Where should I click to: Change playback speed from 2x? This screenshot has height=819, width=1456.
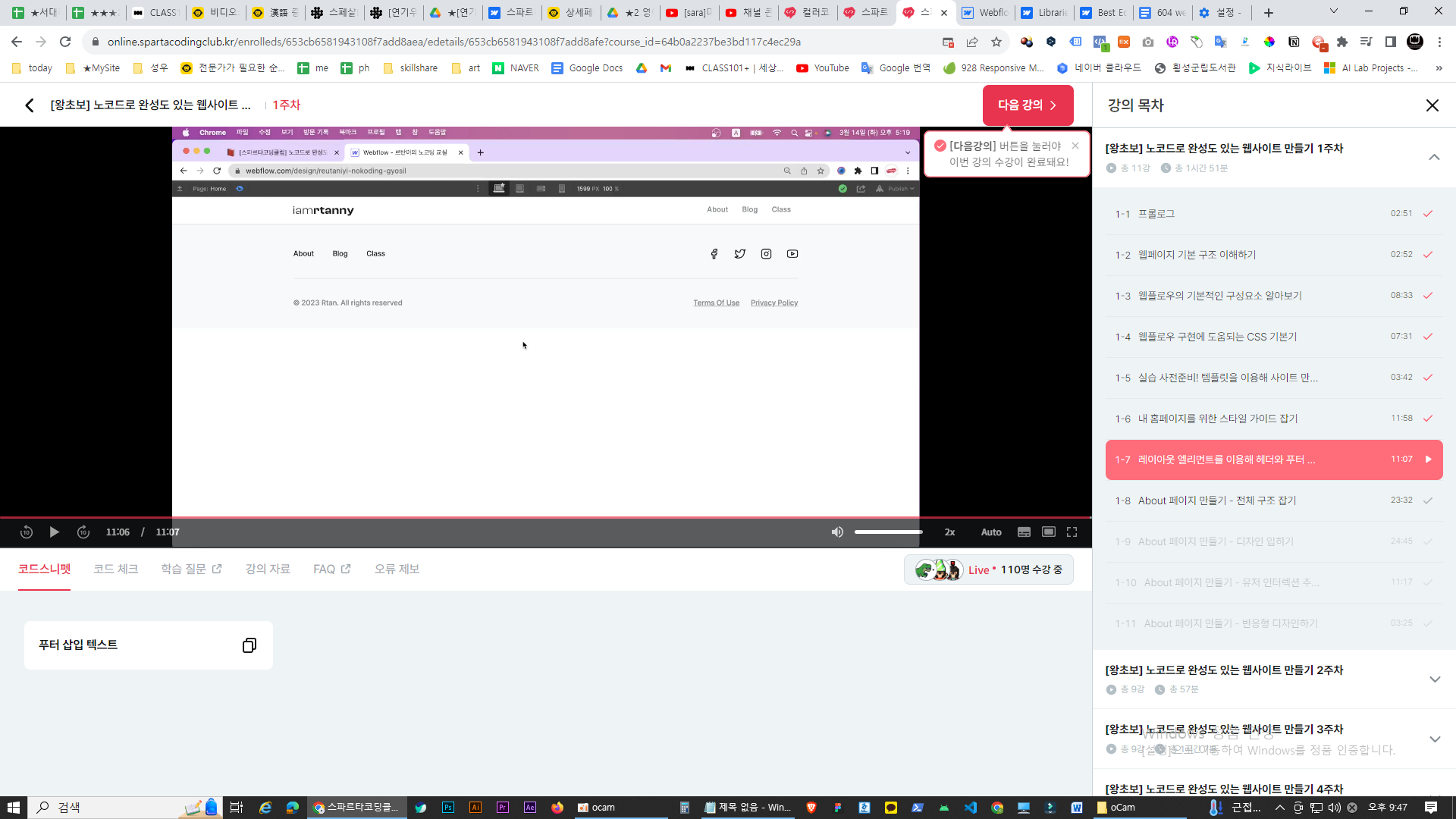click(949, 532)
